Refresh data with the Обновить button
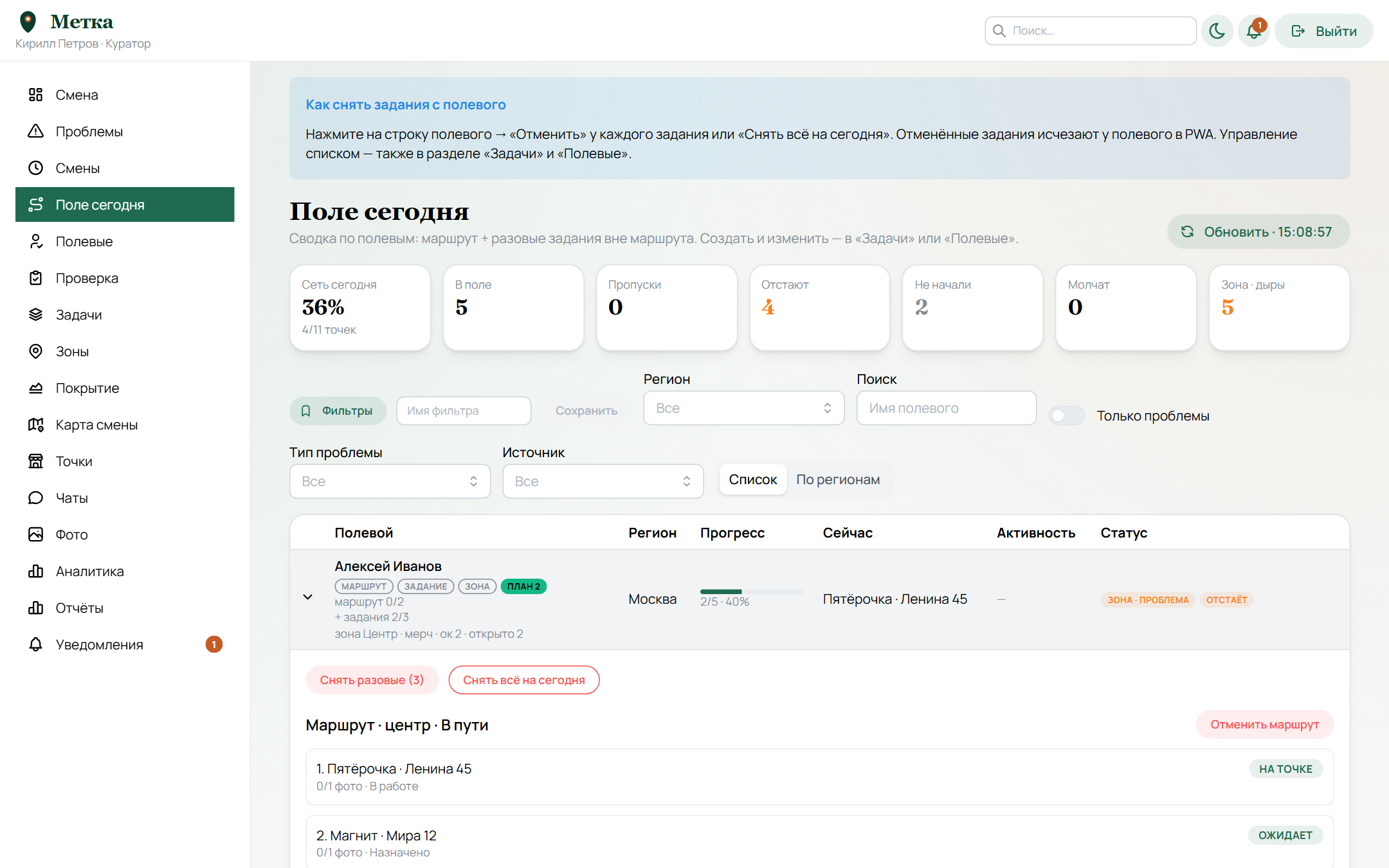The image size is (1389, 868). (1258, 231)
